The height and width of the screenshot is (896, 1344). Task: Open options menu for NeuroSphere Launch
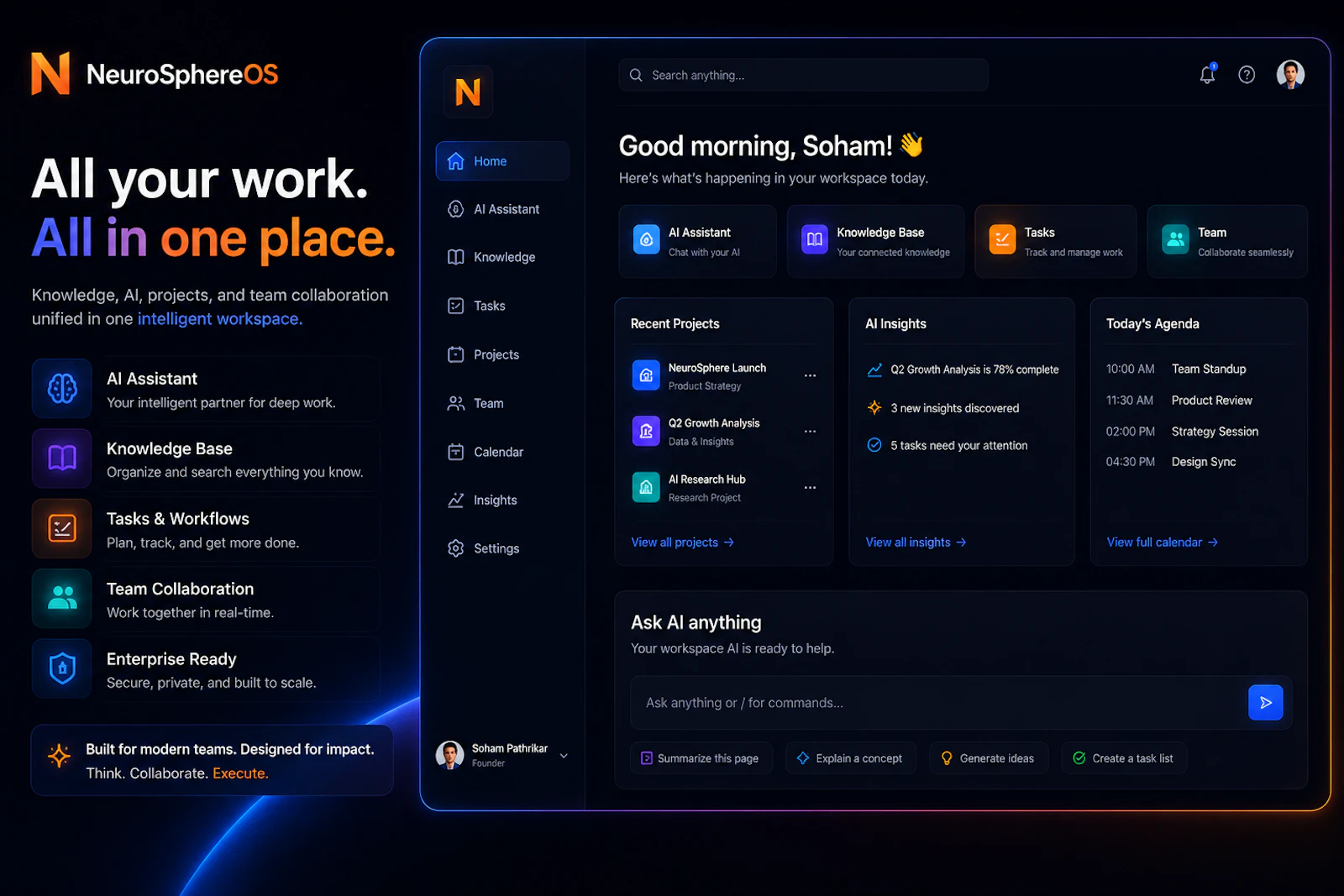[810, 375]
